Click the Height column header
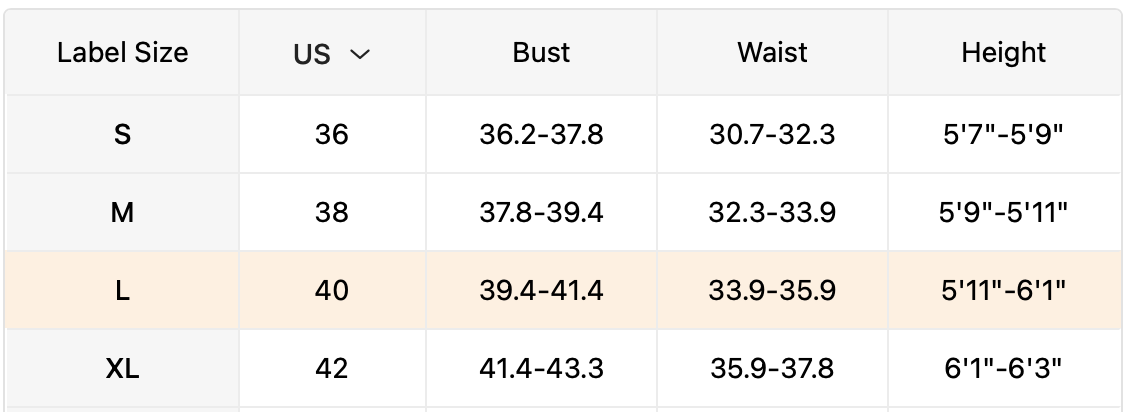Viewport: 1130px width, 412px height. coord(1003,53)
